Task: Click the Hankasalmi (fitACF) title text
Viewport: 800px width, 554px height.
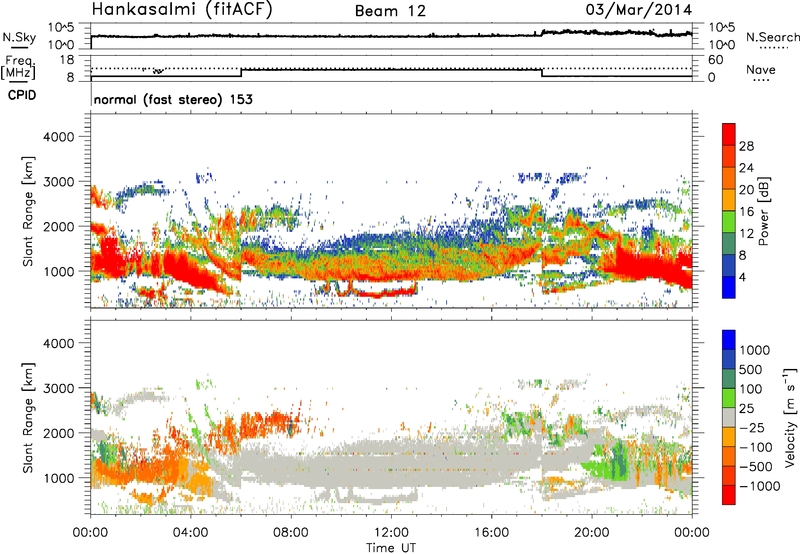Action: tap(182, 10)
